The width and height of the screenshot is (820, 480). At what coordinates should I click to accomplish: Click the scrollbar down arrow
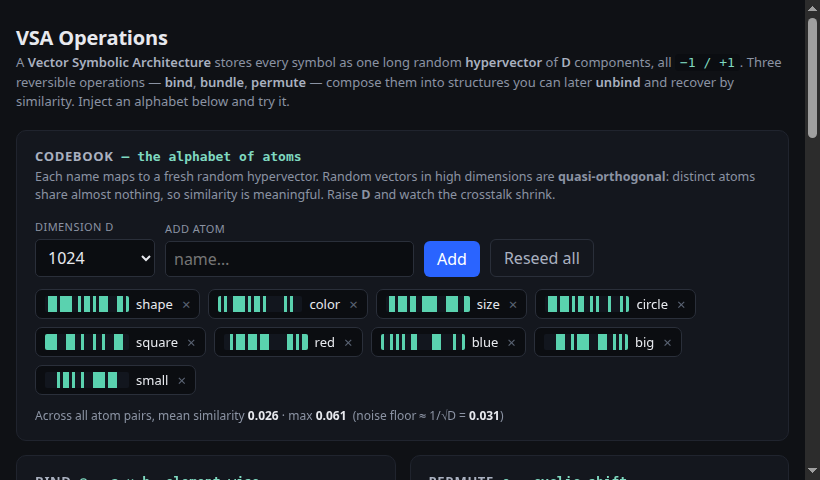[x=812, y=471]
